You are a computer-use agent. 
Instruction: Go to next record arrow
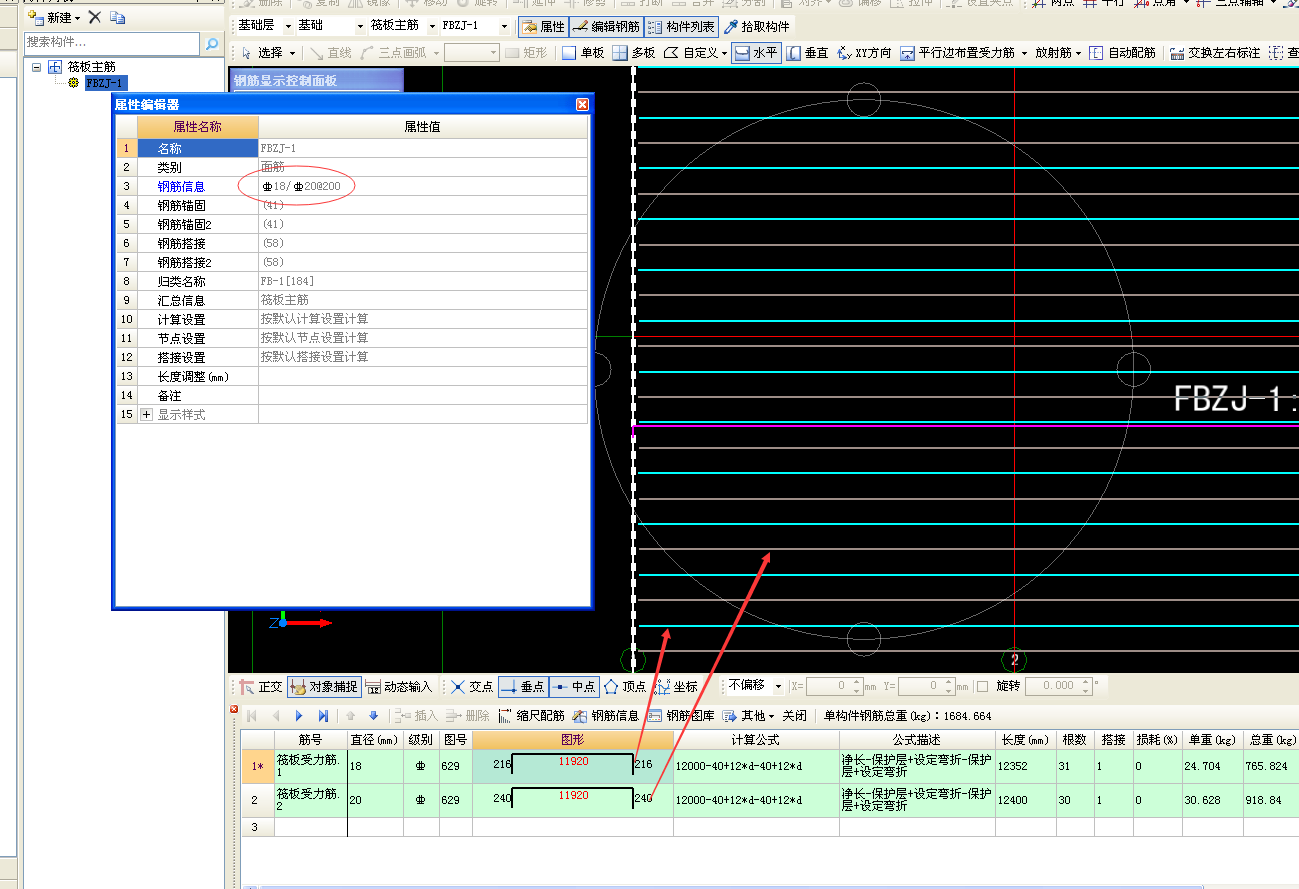click(299, 716)
